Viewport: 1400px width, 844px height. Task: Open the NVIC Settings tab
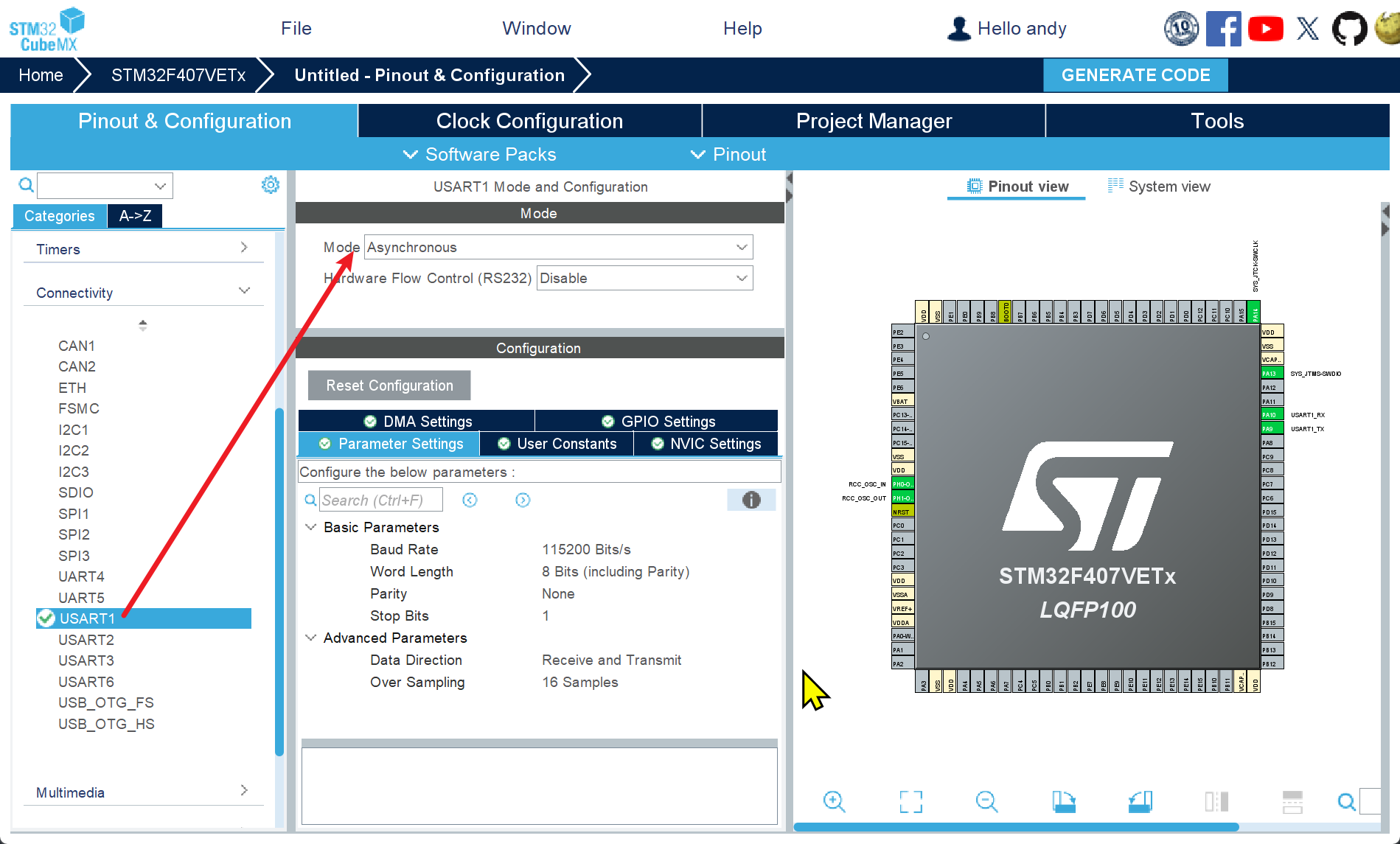[x=706, y=444]
